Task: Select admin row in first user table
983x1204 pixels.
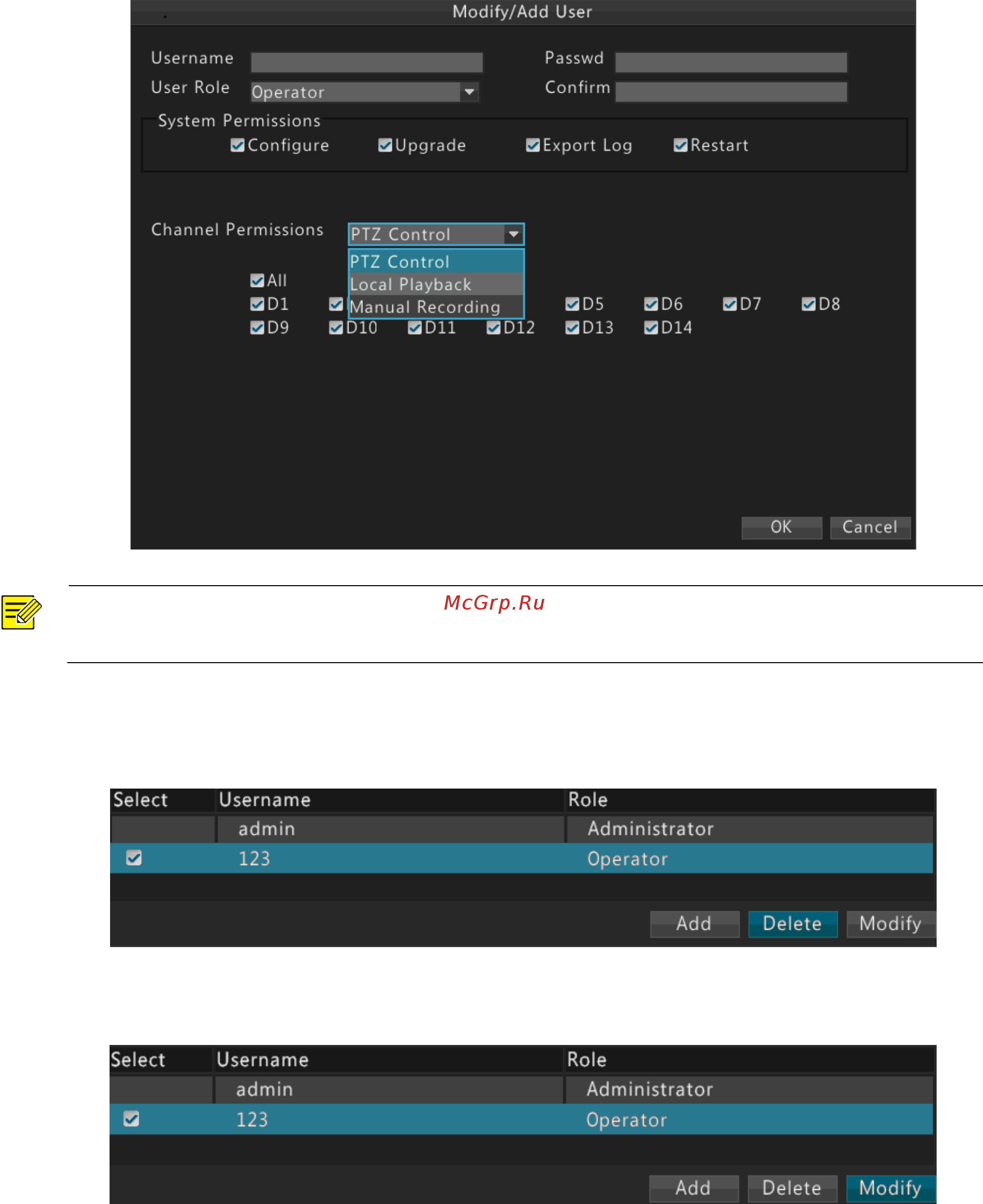Action: pyautogui.click(x=521, y=829)
